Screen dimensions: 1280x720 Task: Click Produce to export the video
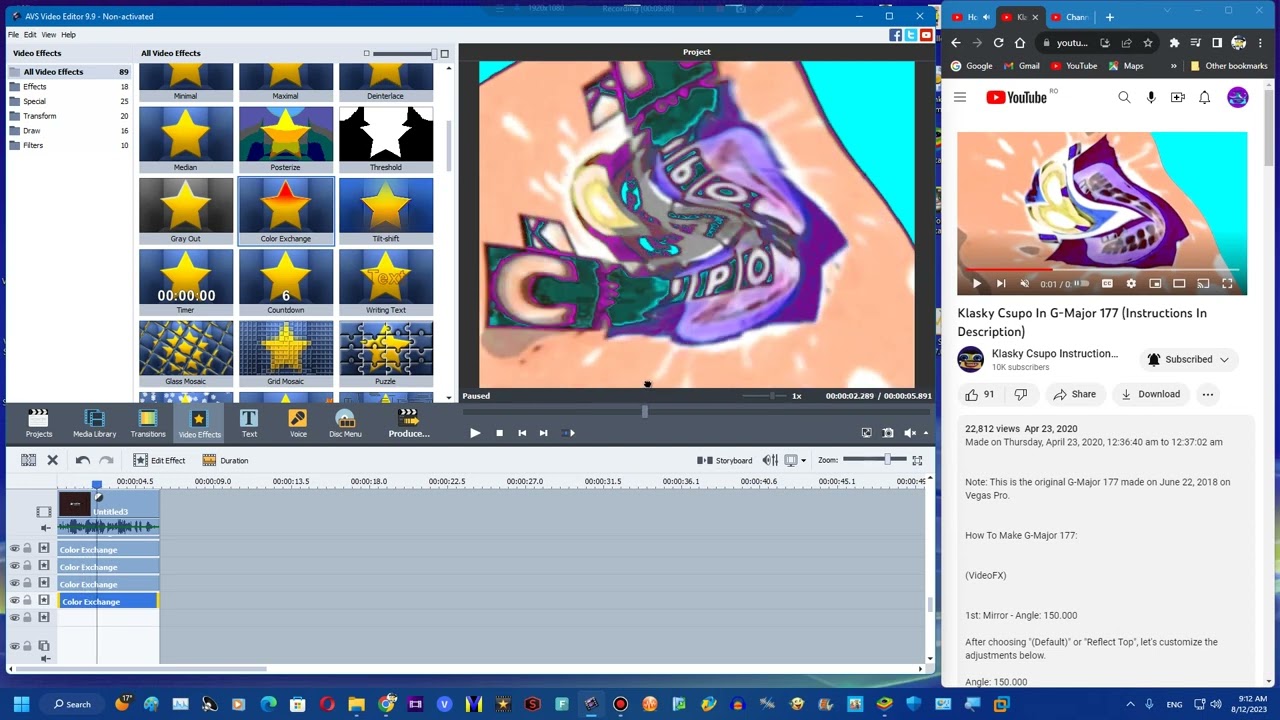tap(408, 423)
